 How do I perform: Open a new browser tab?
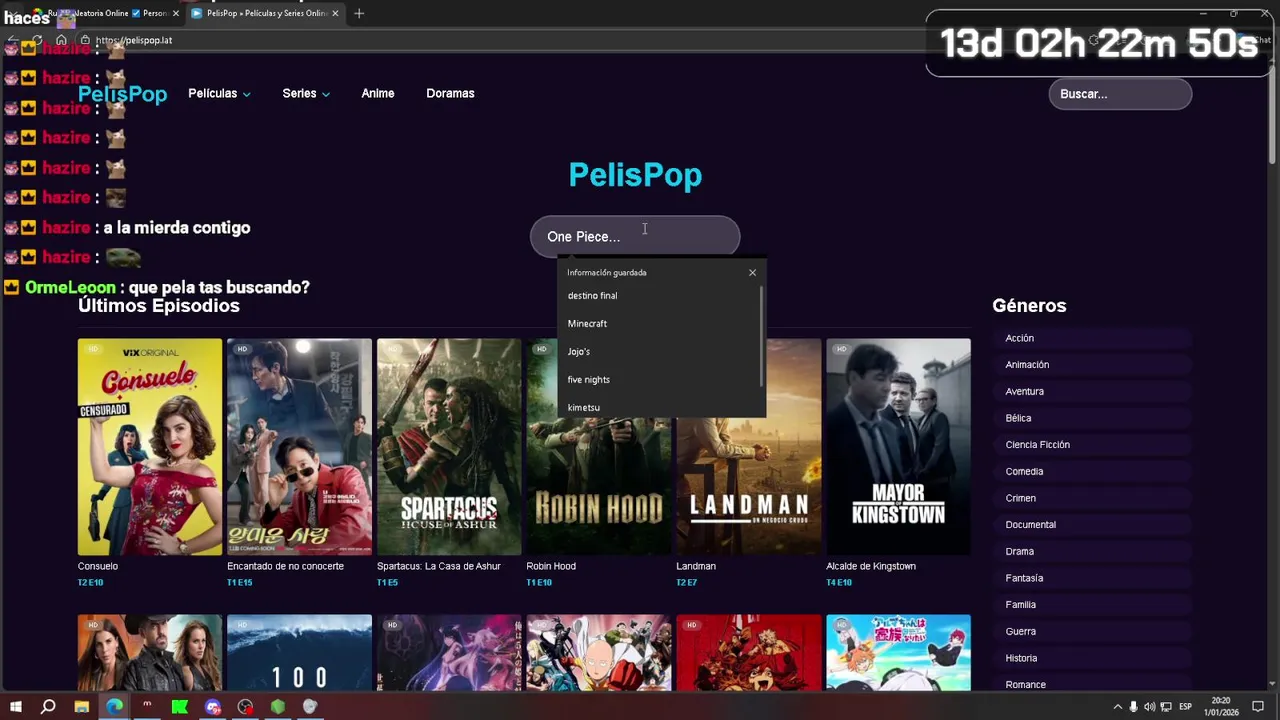point(359,13)
